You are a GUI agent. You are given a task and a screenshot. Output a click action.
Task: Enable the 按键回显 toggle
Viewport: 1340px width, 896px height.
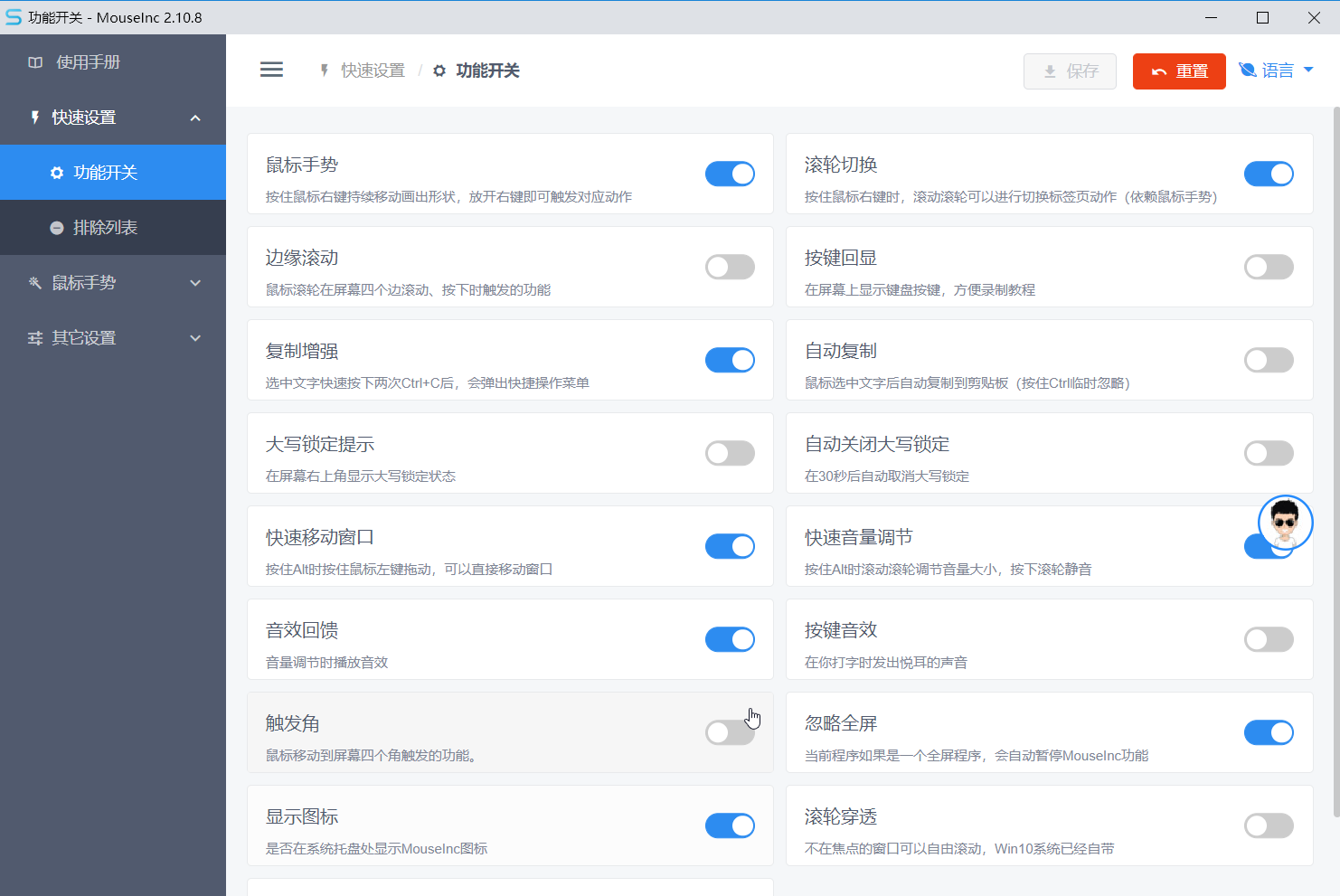pos(1269,267)
